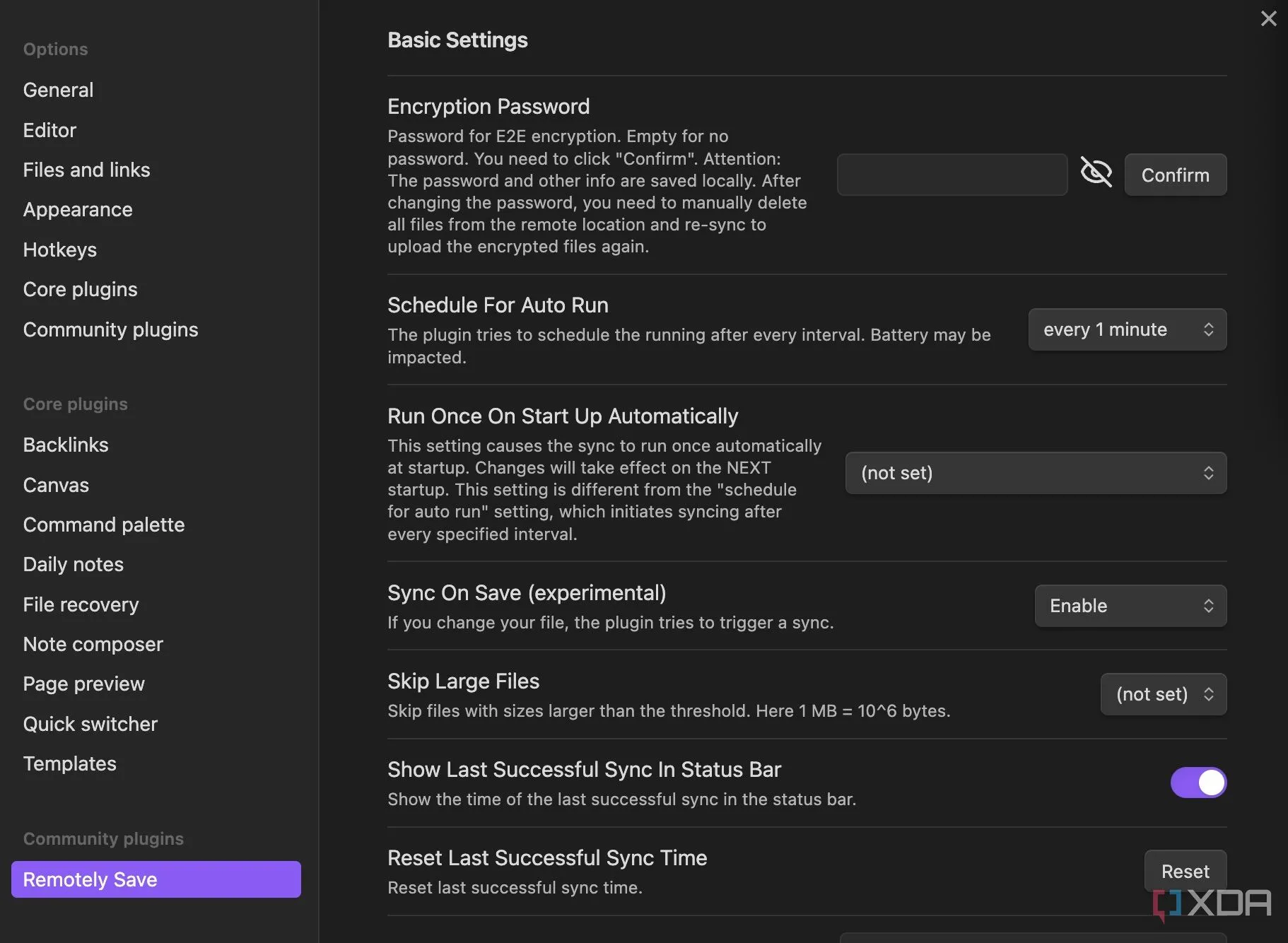Open Files and links settings
This screenshot has width=1288, height=943.
86,170
